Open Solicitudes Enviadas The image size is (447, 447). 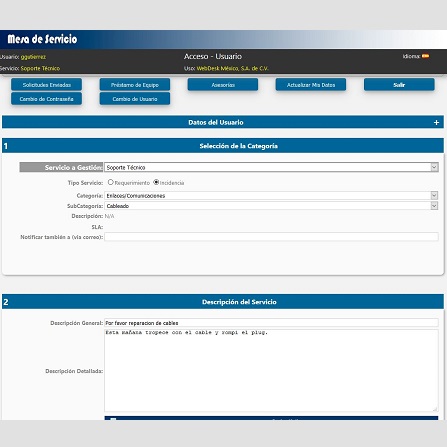[46, 85]
